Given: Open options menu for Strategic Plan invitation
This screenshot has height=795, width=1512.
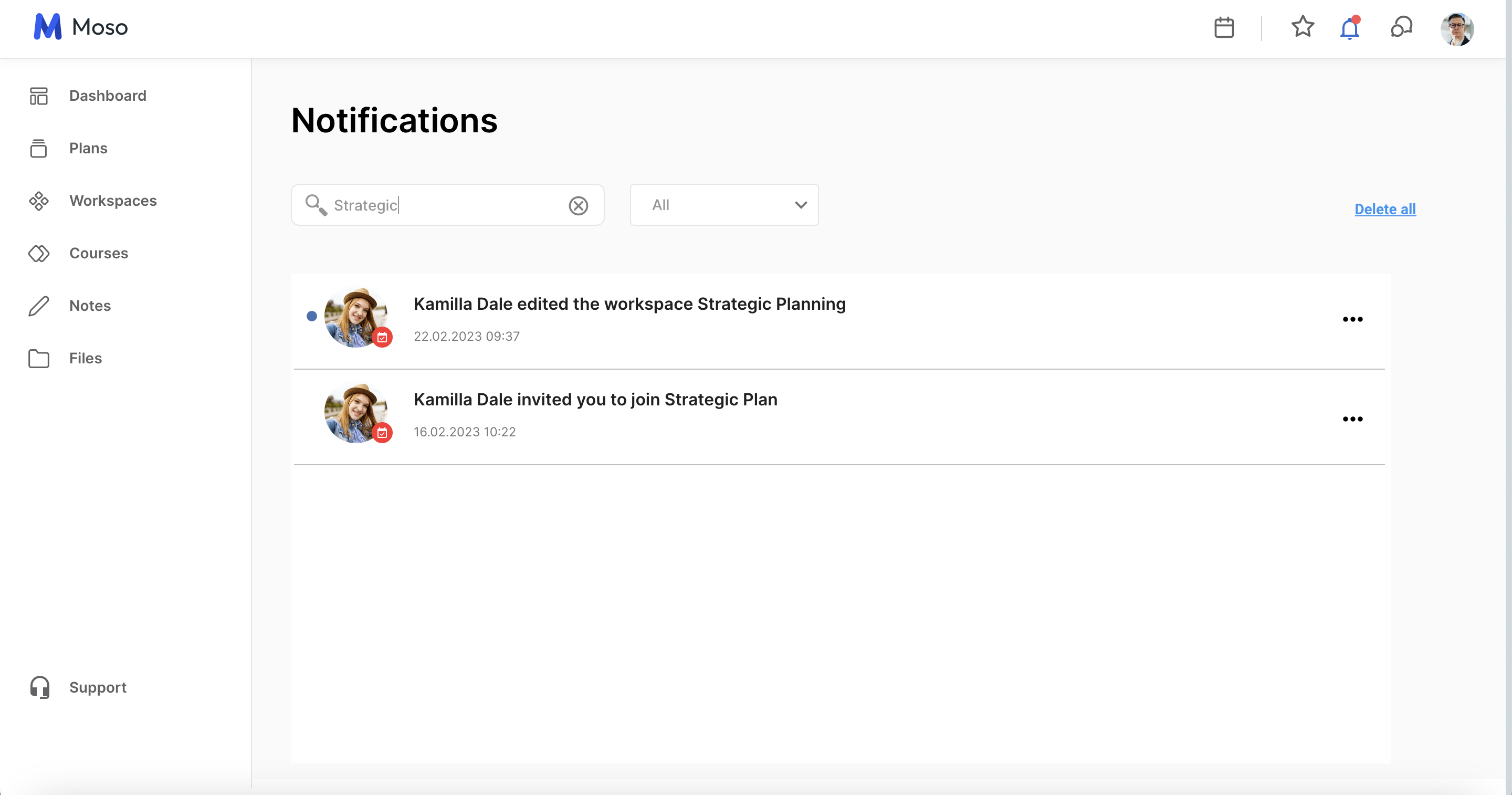Looking at the screenshot, I should (x=1352, y=419).
